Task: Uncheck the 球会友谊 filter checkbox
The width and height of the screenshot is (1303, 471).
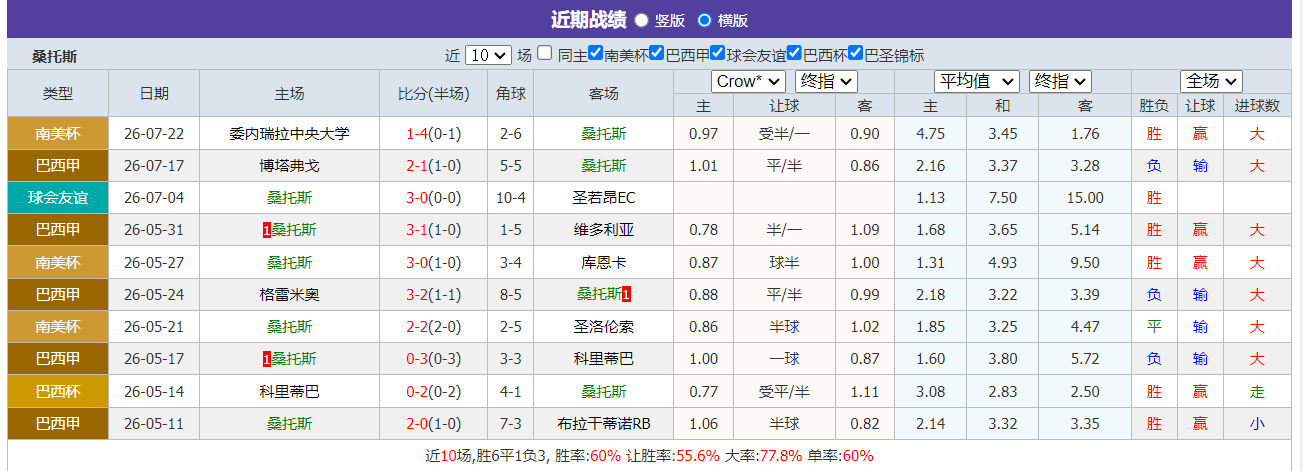Action: point(717,54)
